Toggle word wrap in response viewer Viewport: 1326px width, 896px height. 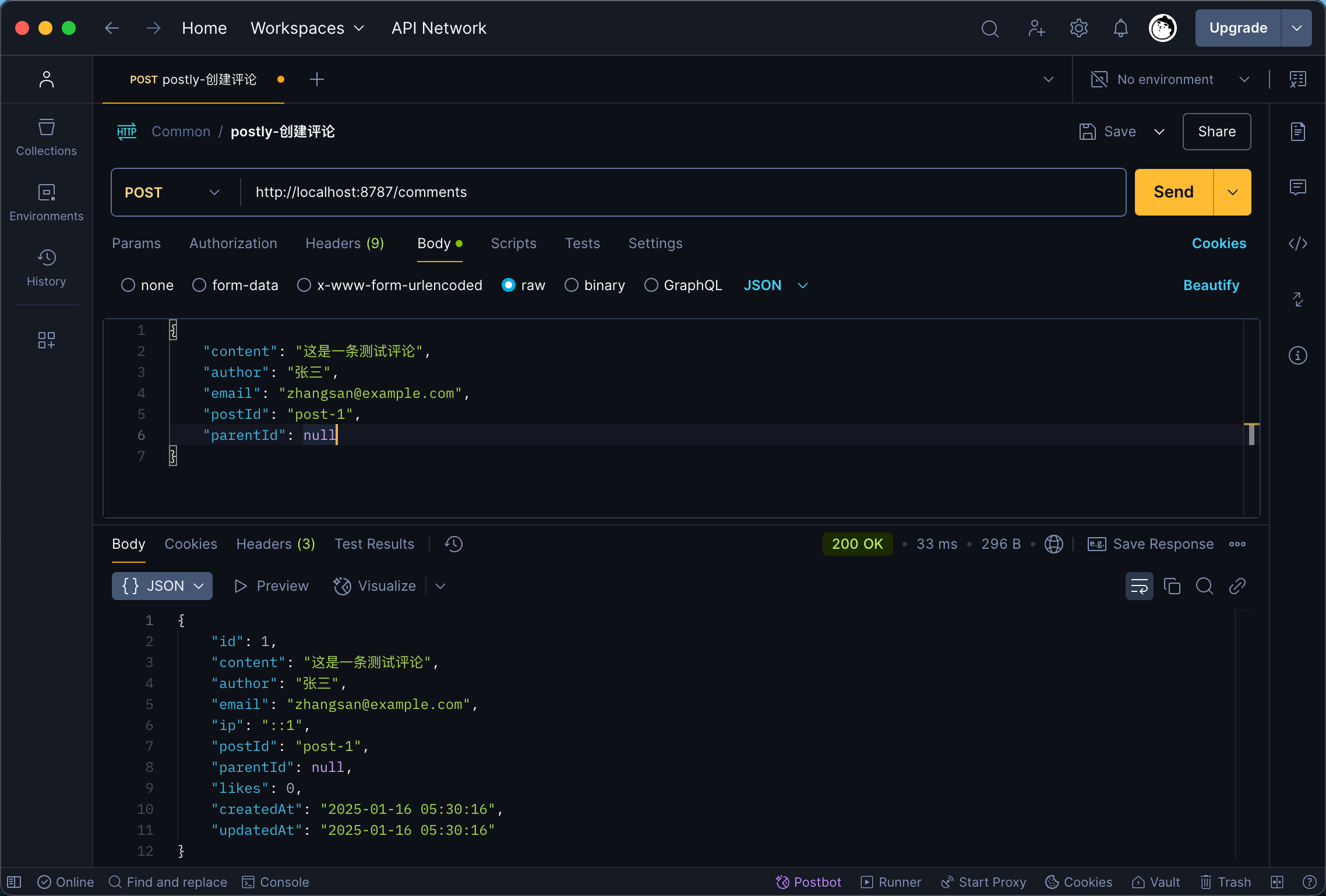1139,586
